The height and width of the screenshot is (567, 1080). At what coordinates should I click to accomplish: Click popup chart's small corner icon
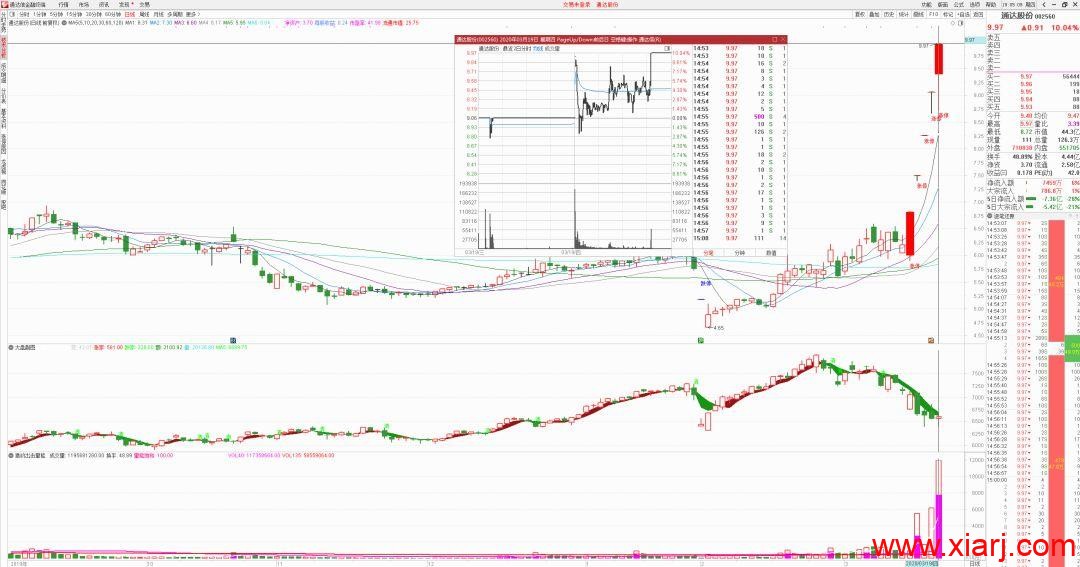pyautogui.click(x=667, y=48)
